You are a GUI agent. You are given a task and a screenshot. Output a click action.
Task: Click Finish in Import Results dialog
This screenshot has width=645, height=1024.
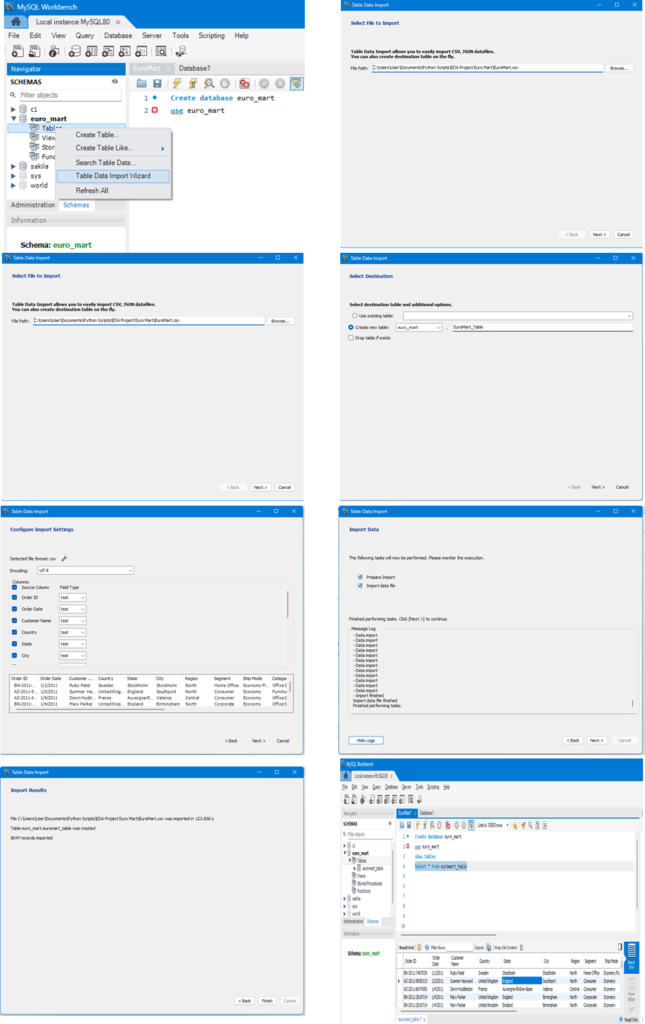pos(267,1000)
